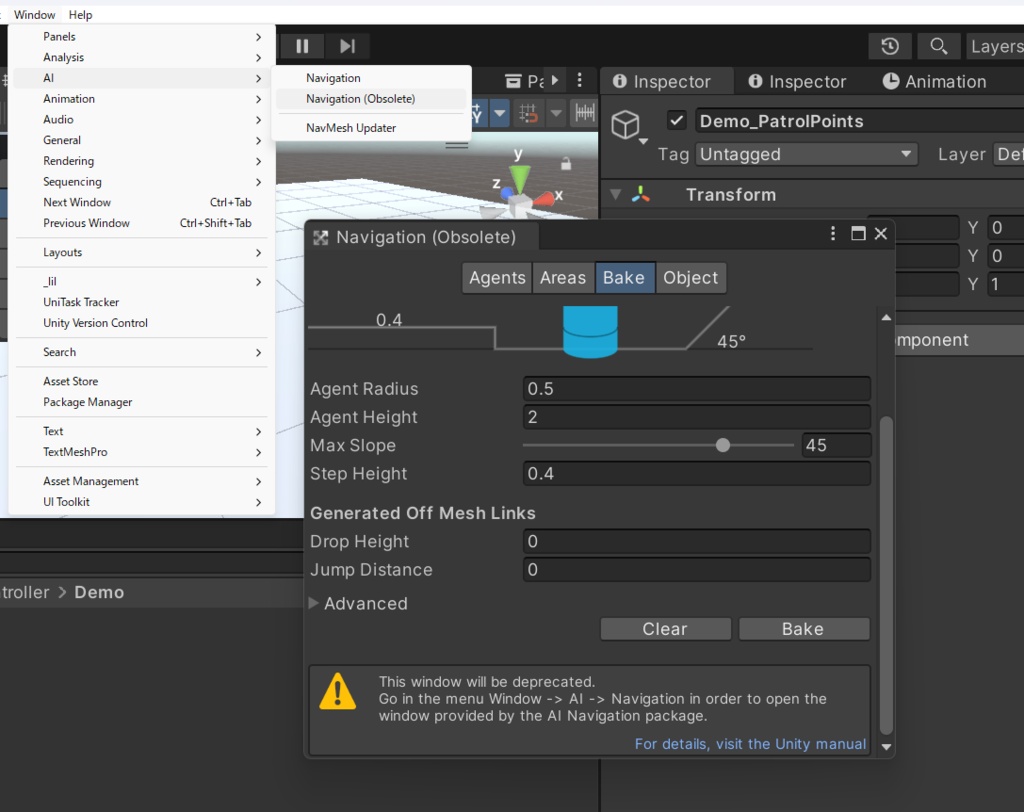This screenshot has width=1024, height=812.
Task: Click the Navigation window scrollbar thumb
Action: (x=886, y=575)
